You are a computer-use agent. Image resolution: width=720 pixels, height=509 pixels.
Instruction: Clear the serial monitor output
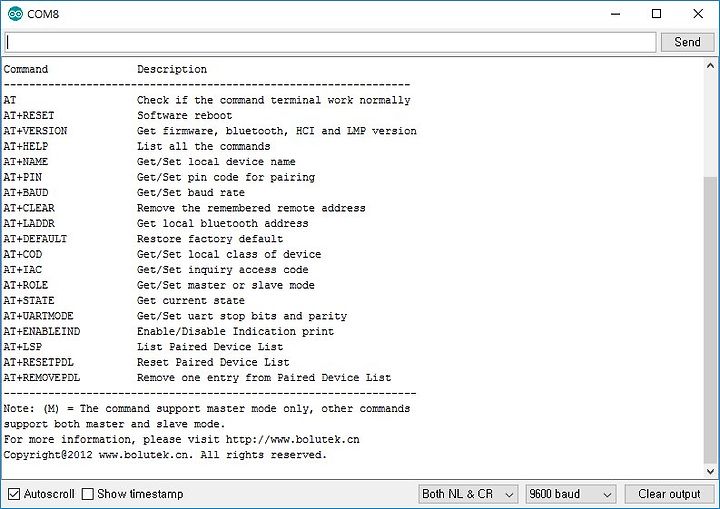tap(669, 494)
